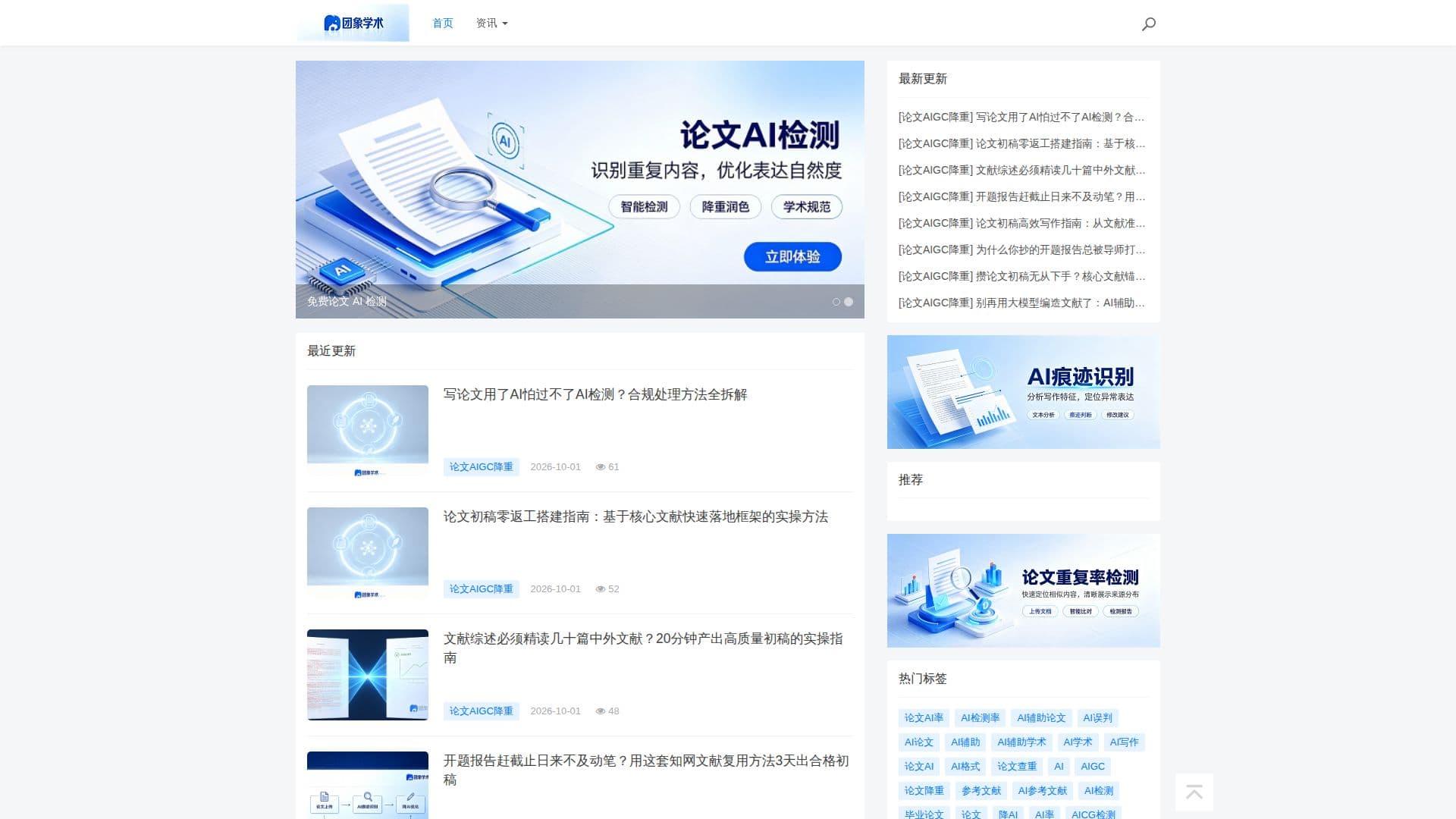Select the AI辅助论文 hot tag

pyautogui.click(x=1041, y=718)
